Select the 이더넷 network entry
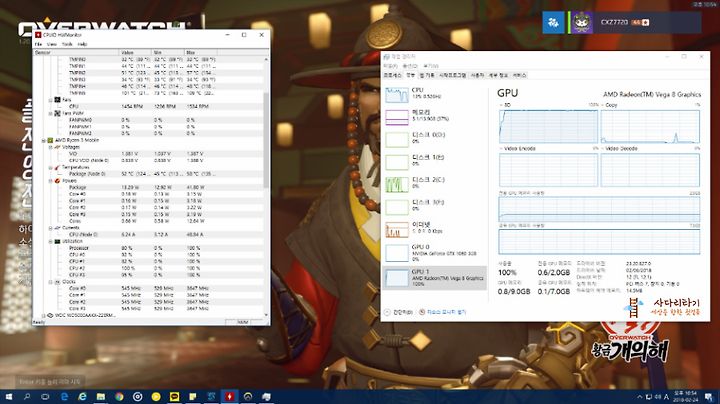Screen dimensions: 720x404 (x=435, y=230)
